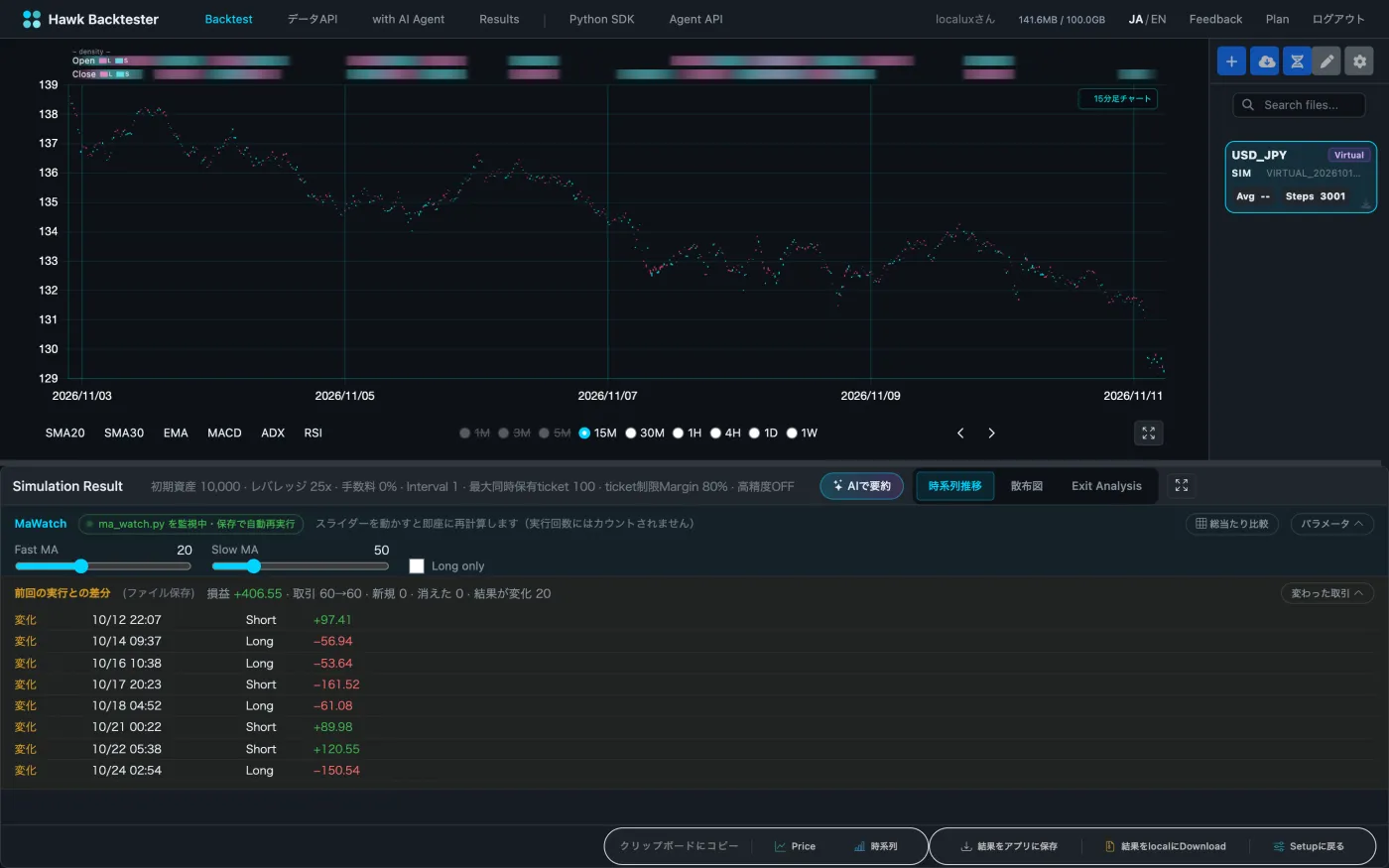Click the Fast MA slider handle
Viewport: 1389px width, 868px height.
point(81,566)
